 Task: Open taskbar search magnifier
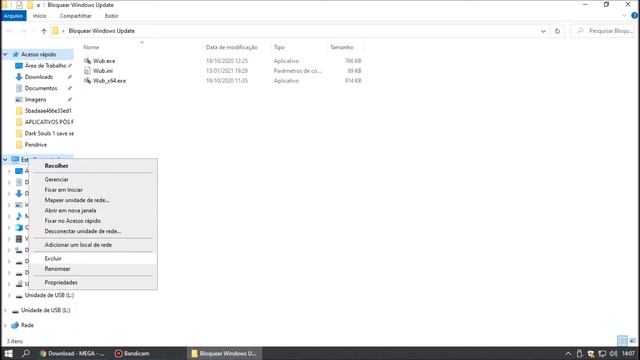tap(26, 353)
